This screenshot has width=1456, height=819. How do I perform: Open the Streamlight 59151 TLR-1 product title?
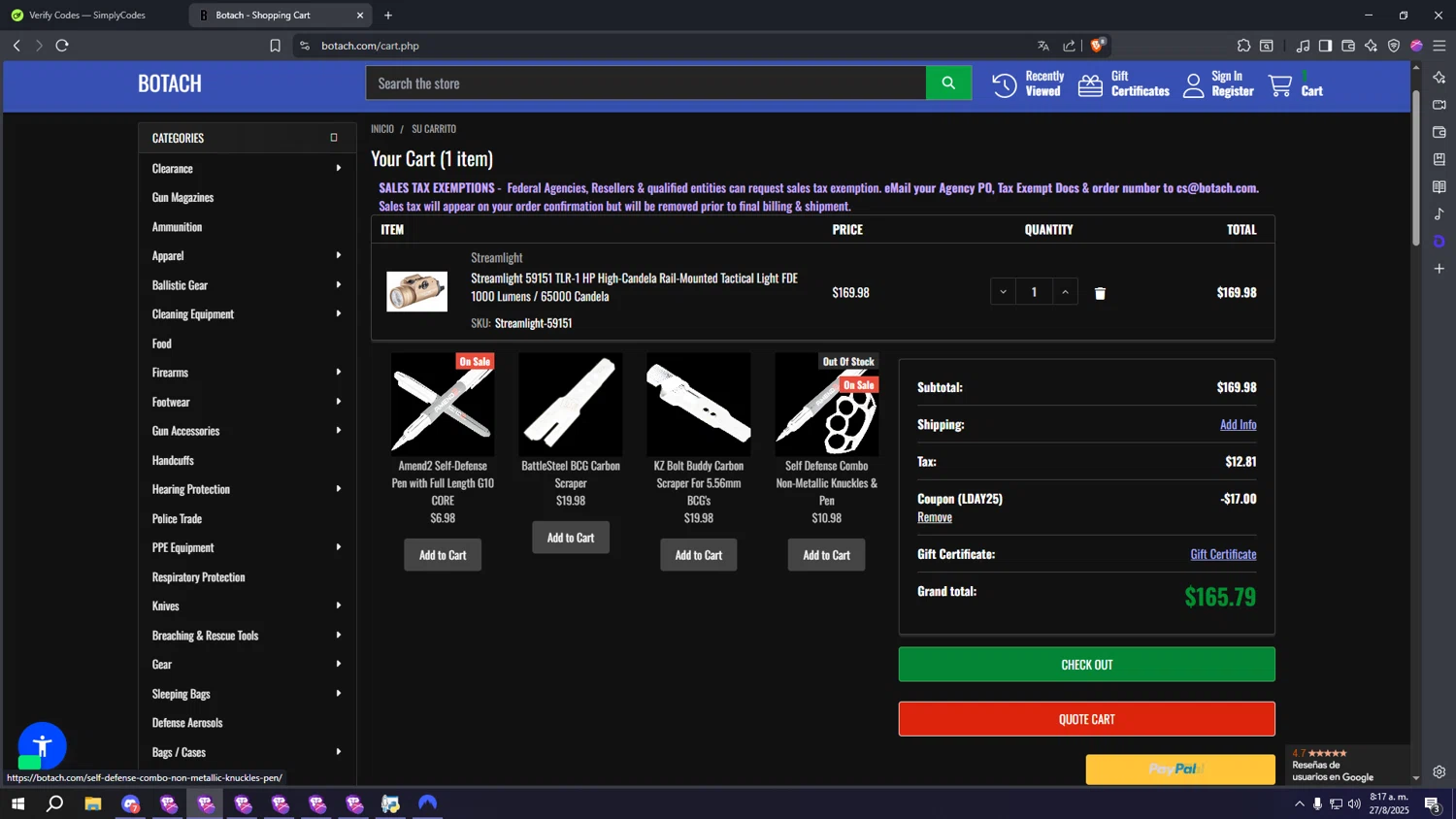coord(635,287)
